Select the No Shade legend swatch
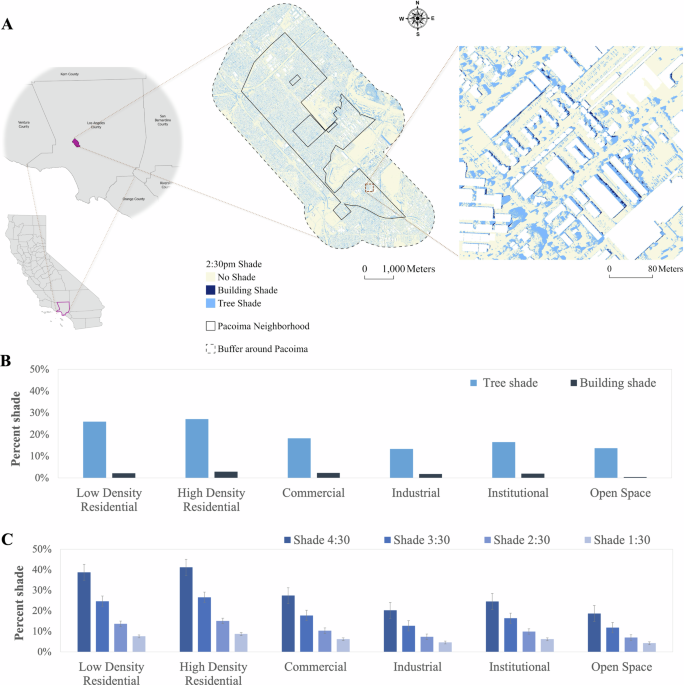684x685 pixels. (x=211, y=277)
